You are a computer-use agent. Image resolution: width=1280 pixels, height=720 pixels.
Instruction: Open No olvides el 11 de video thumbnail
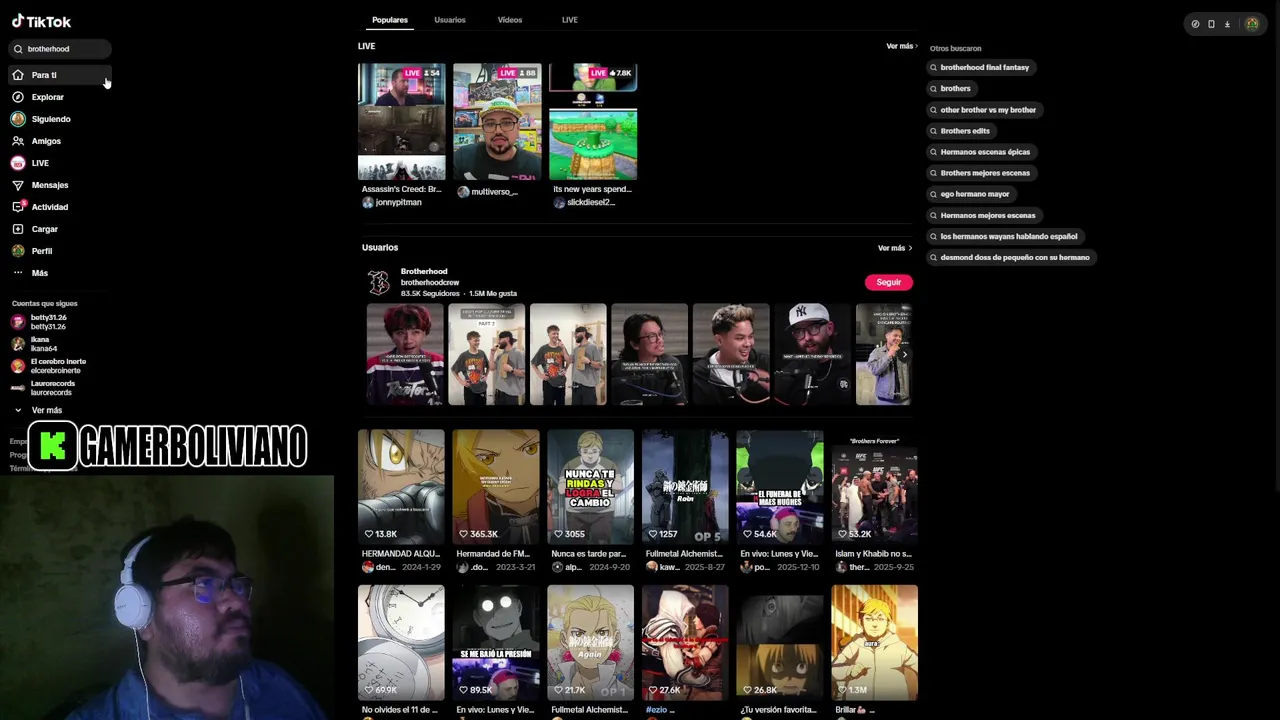401,643
